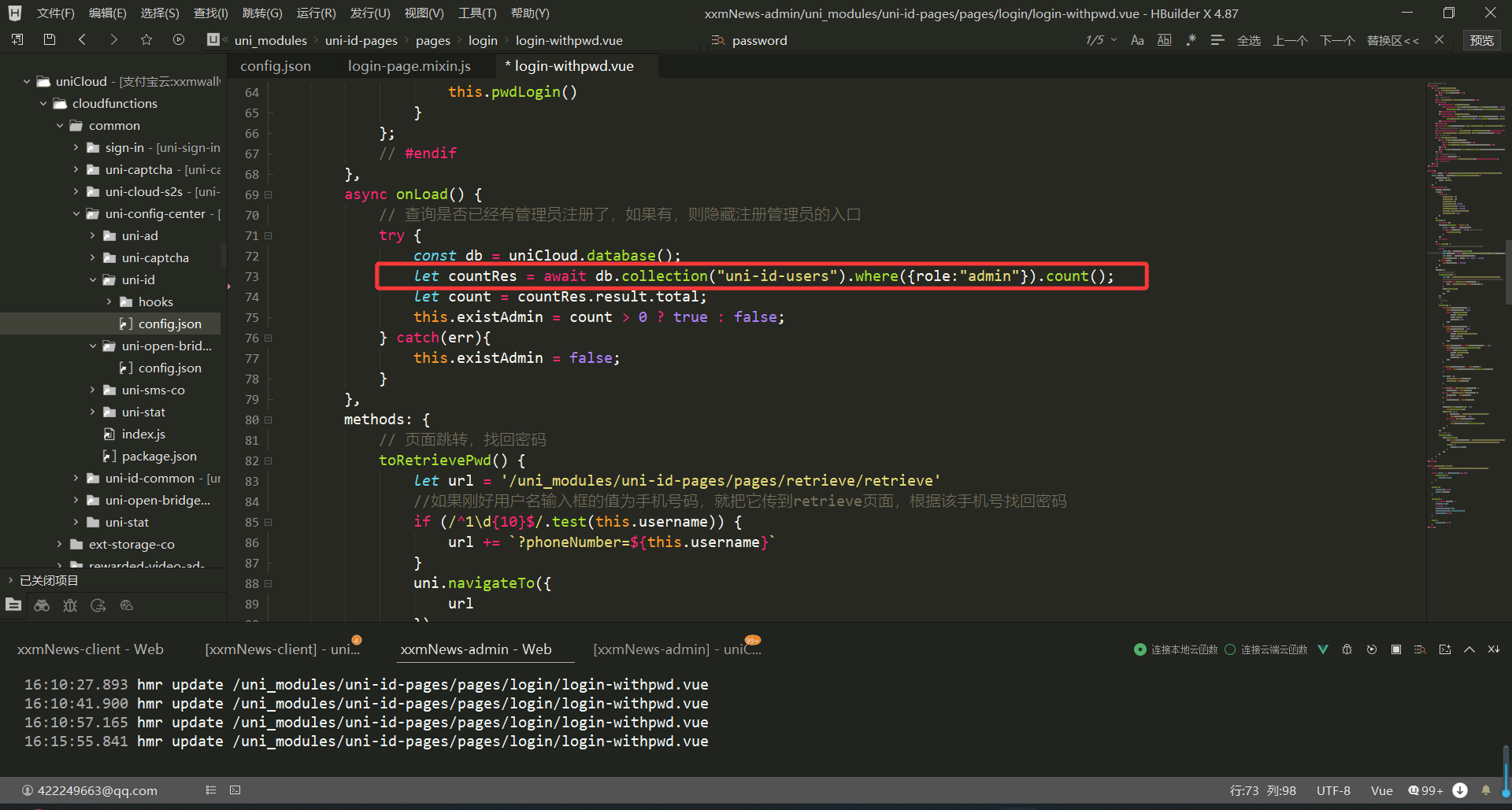Click the bookmark star icon
Screen dimensions: 1512x810
coord(146,39)
